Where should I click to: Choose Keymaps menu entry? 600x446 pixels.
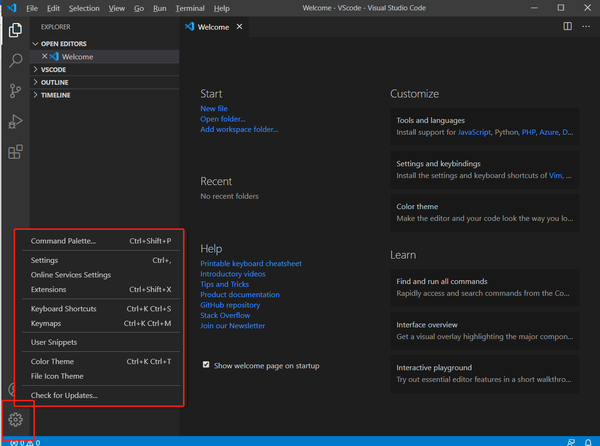coord(101,323)
